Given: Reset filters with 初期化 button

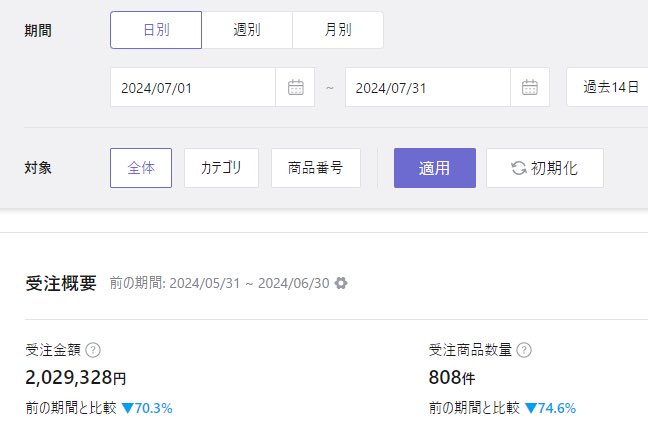Looking at the screenshot, I should click(x=545, y=168).
